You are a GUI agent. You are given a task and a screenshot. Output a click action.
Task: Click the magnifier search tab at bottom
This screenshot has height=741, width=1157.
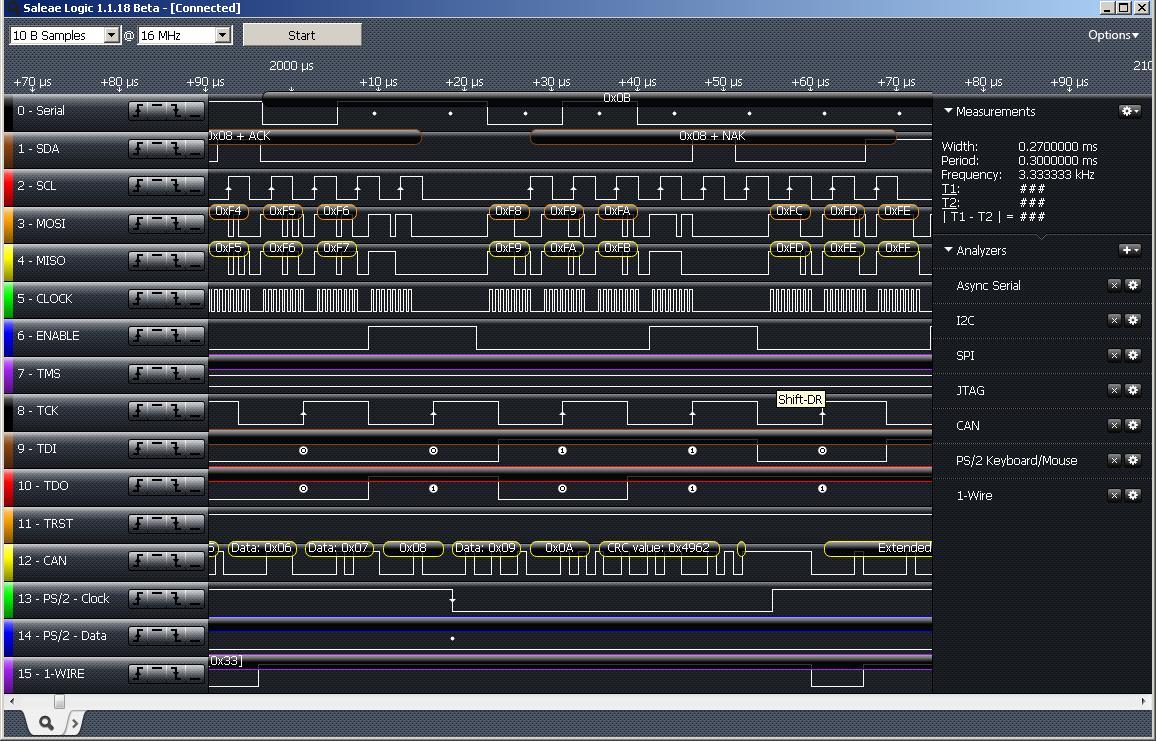tap(46, 723)
